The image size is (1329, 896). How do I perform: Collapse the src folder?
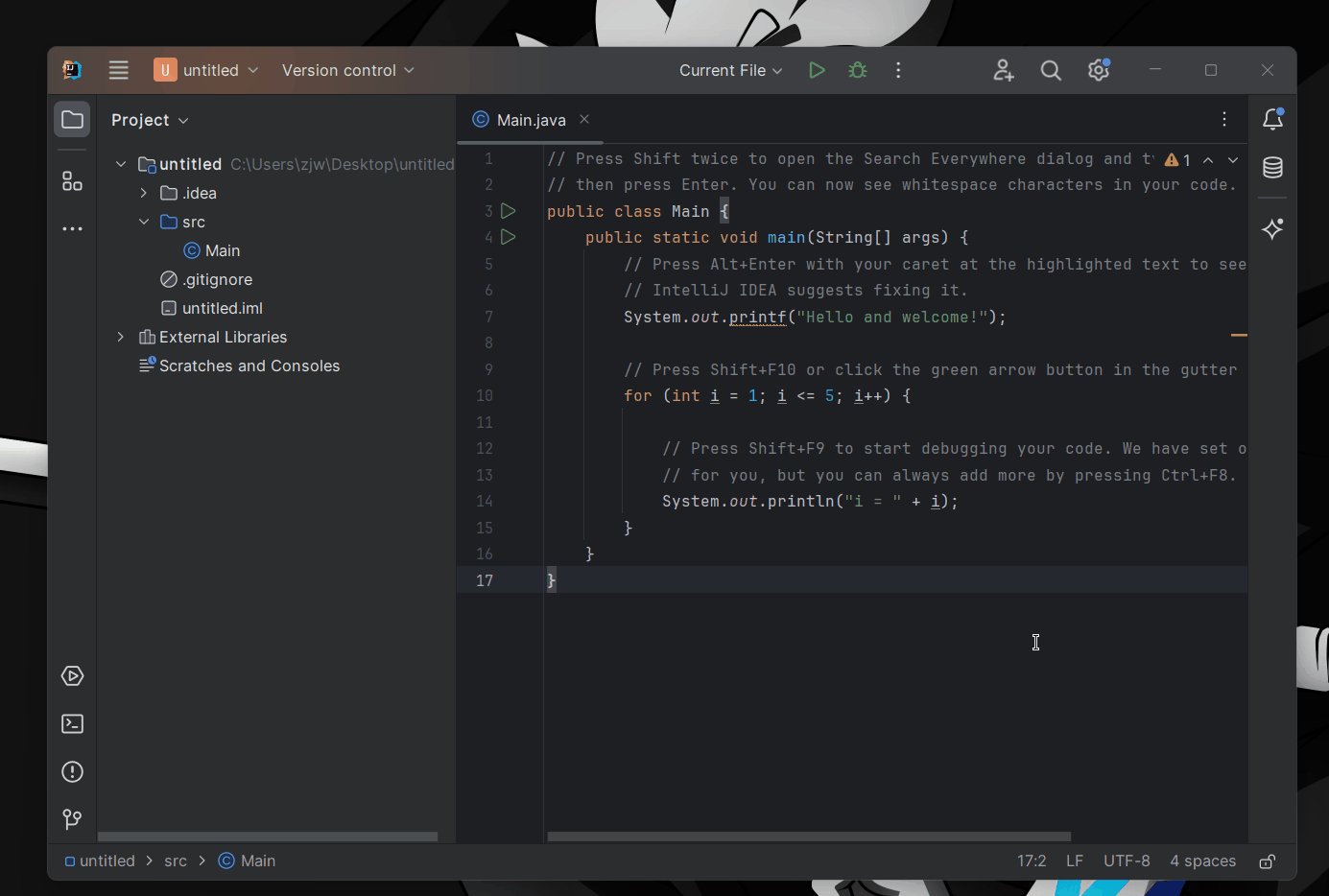tap(144, 222)
